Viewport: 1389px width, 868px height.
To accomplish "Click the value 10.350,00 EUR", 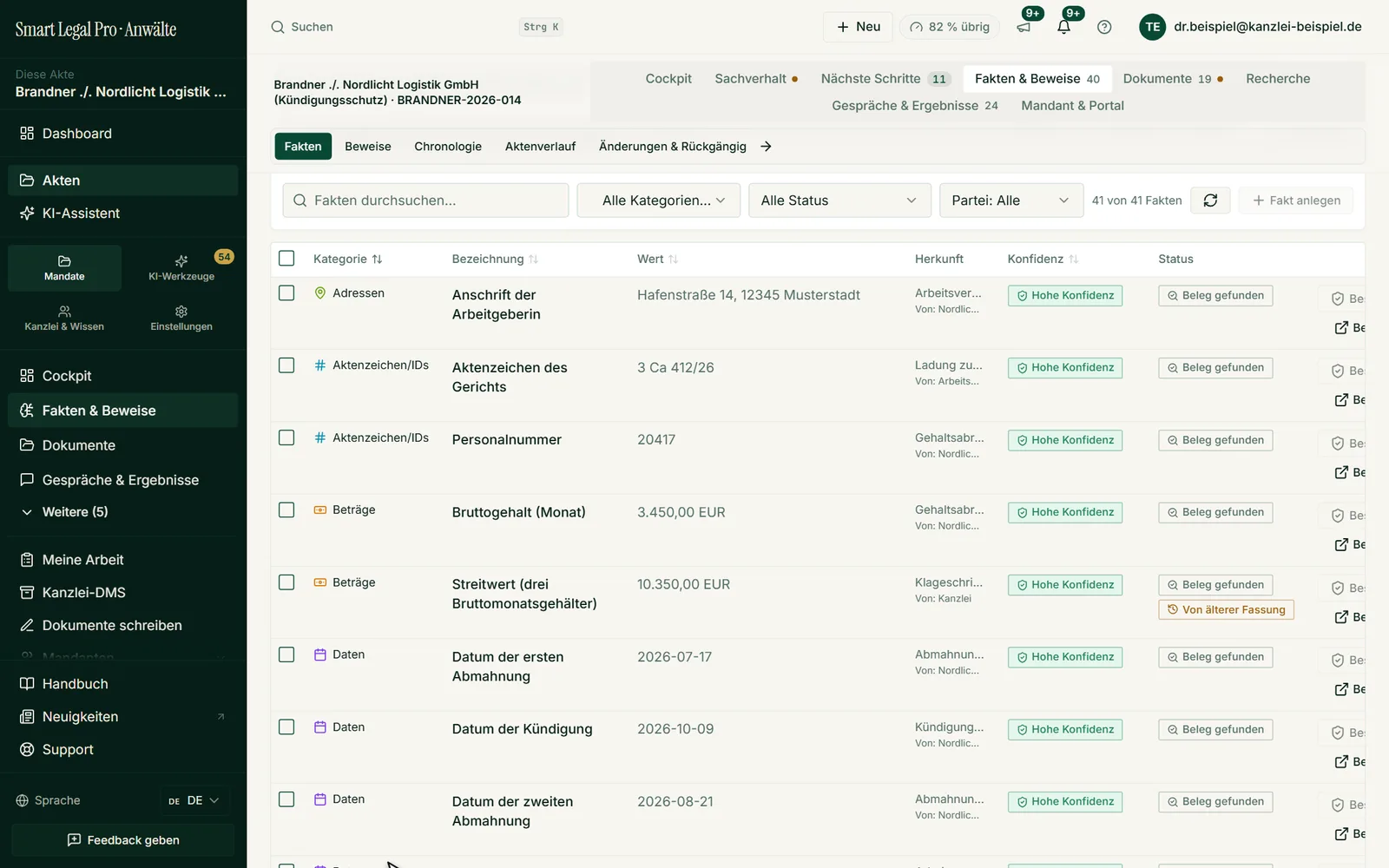I will 683,585.
